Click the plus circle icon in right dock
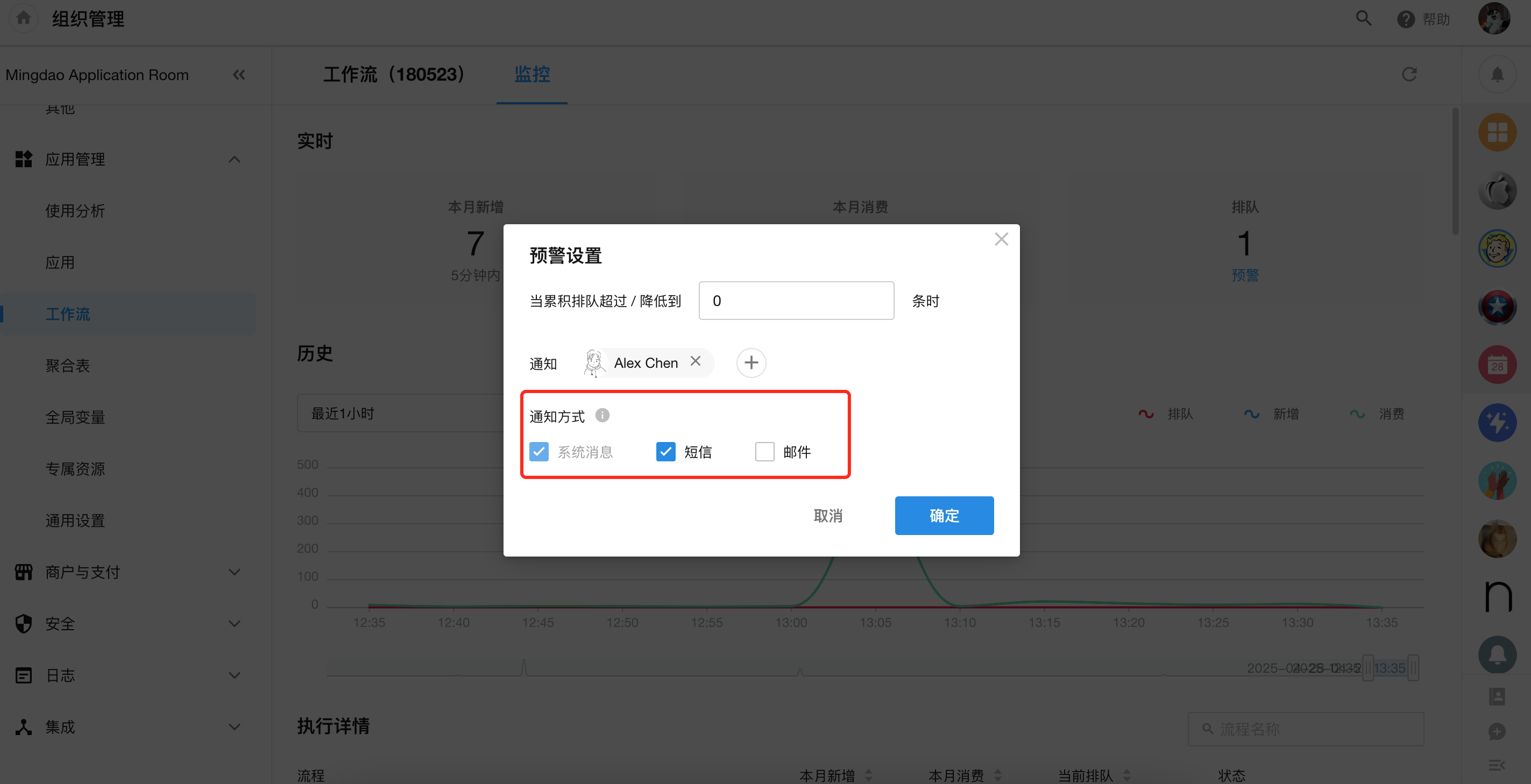The image size is (1531, 784). tap(1497, 731)
